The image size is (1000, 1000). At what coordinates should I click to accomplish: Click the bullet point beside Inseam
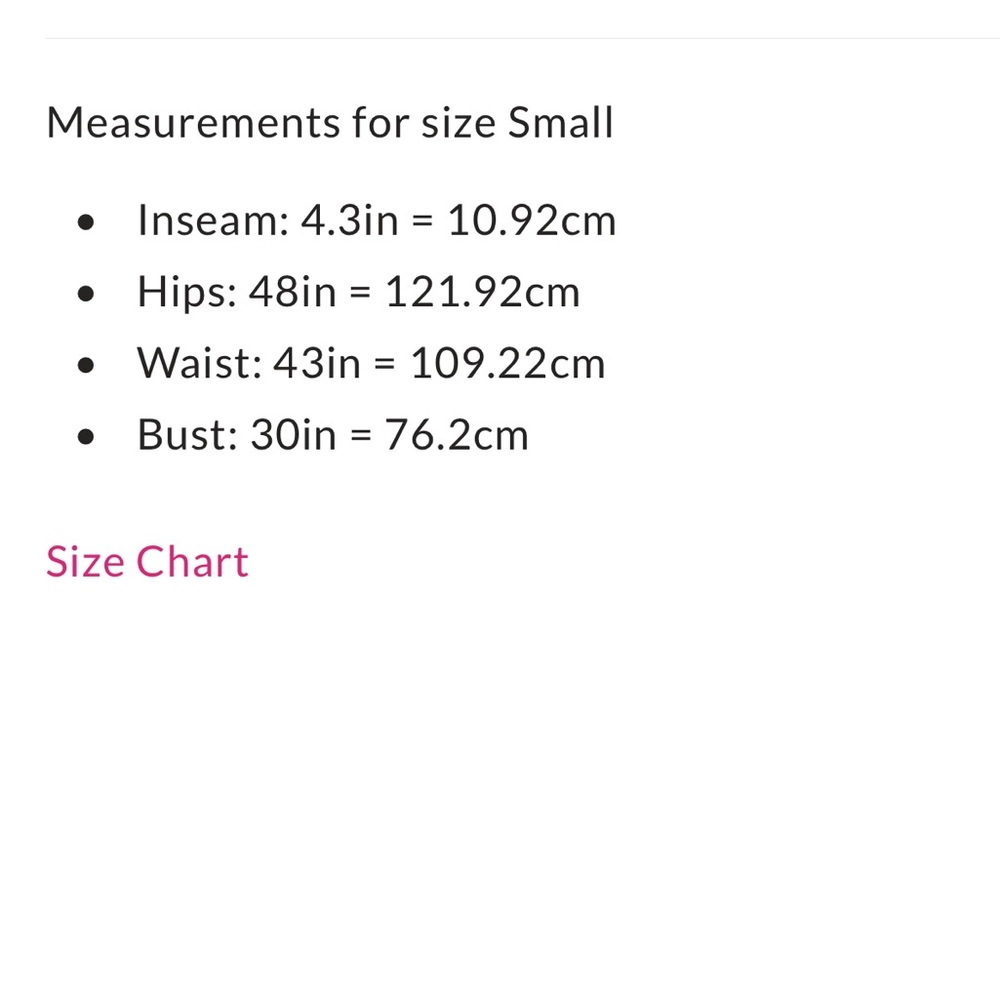pos(85,223)
